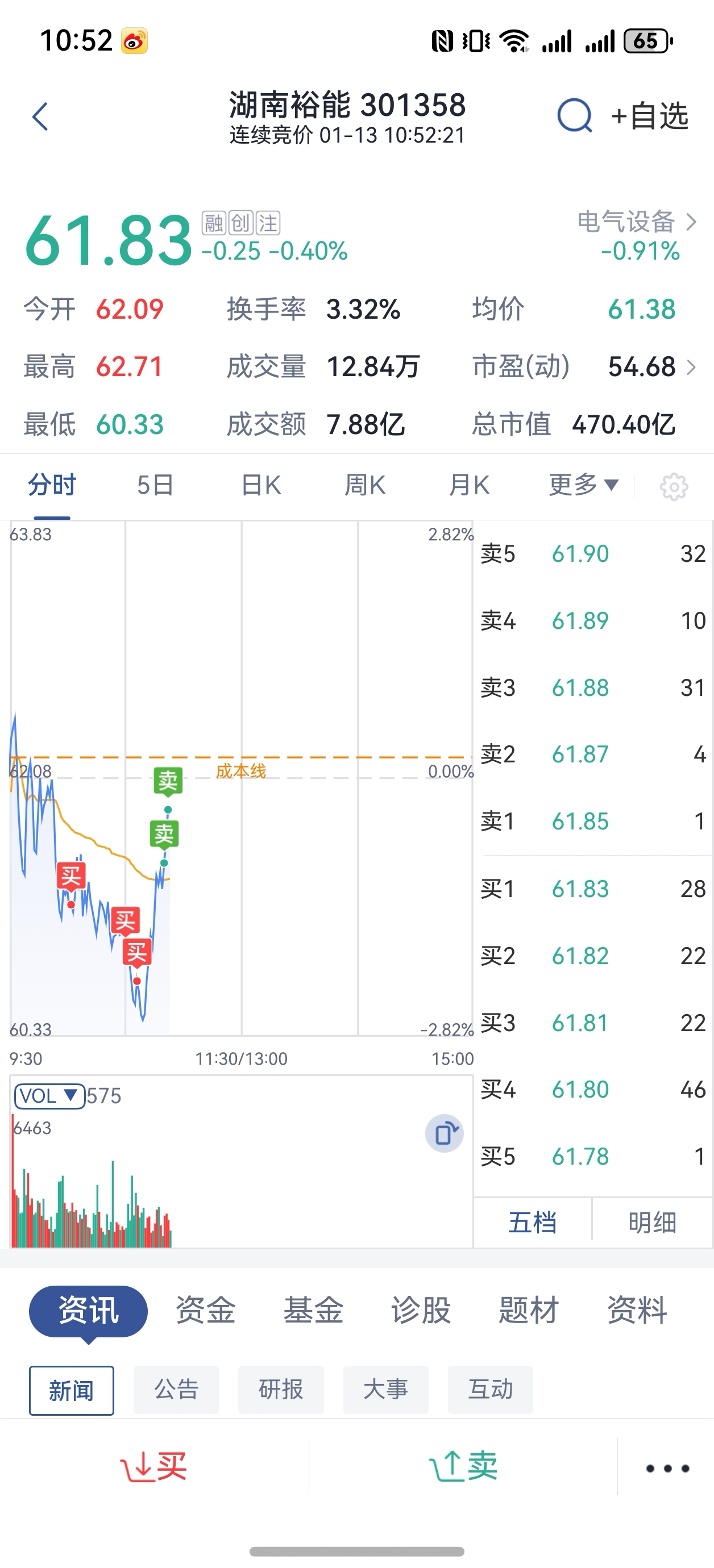
Task: Add stock to watchlist with +自选
Action: click(649, 116)
